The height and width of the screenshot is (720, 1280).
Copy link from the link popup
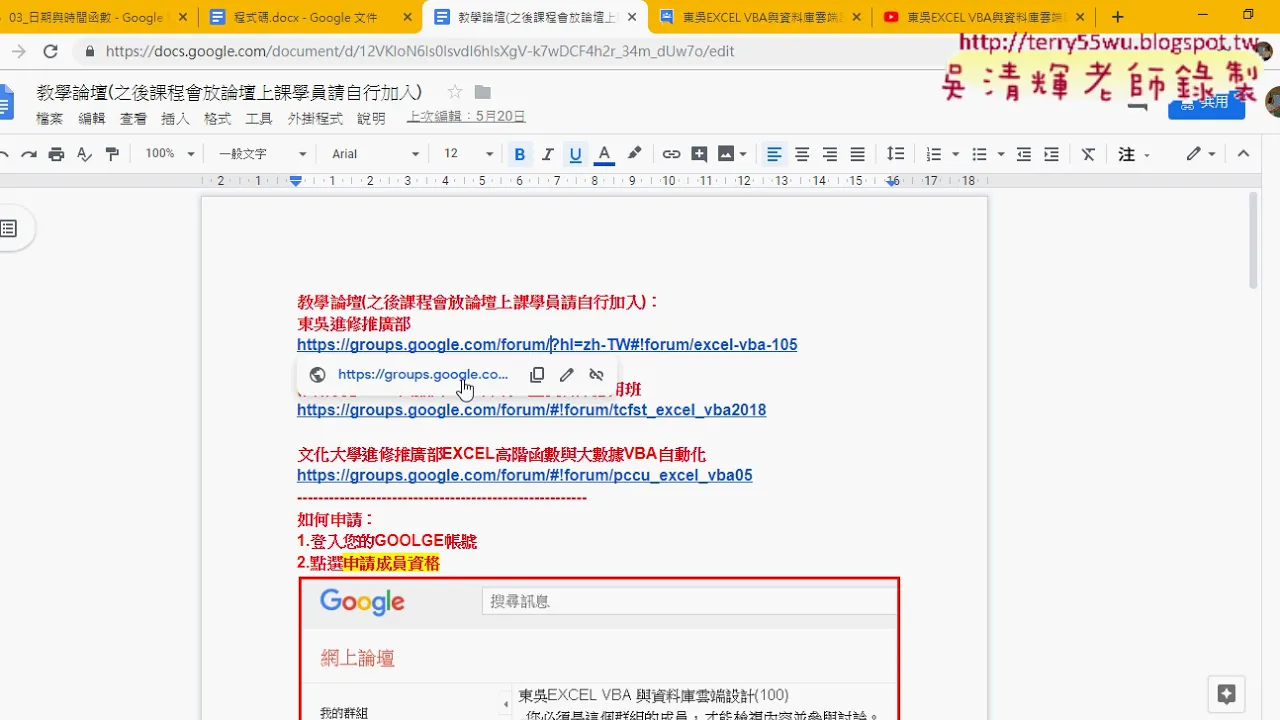coord(537,375)
